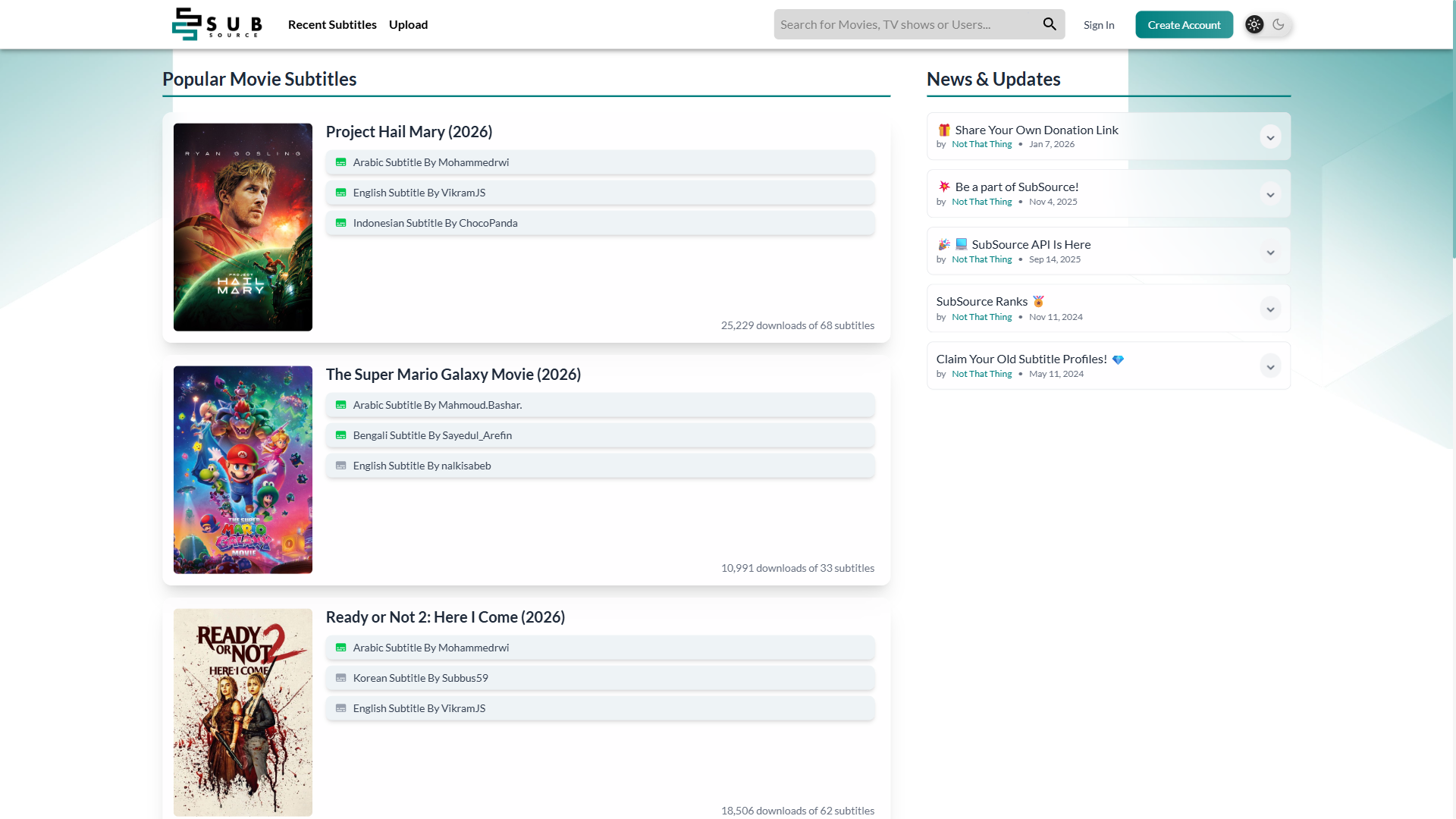This screenshot has height=819, width=1456.
Task: Open English Subtitle By VikramJS for Ready or Not 2
Action: [600, 708]
